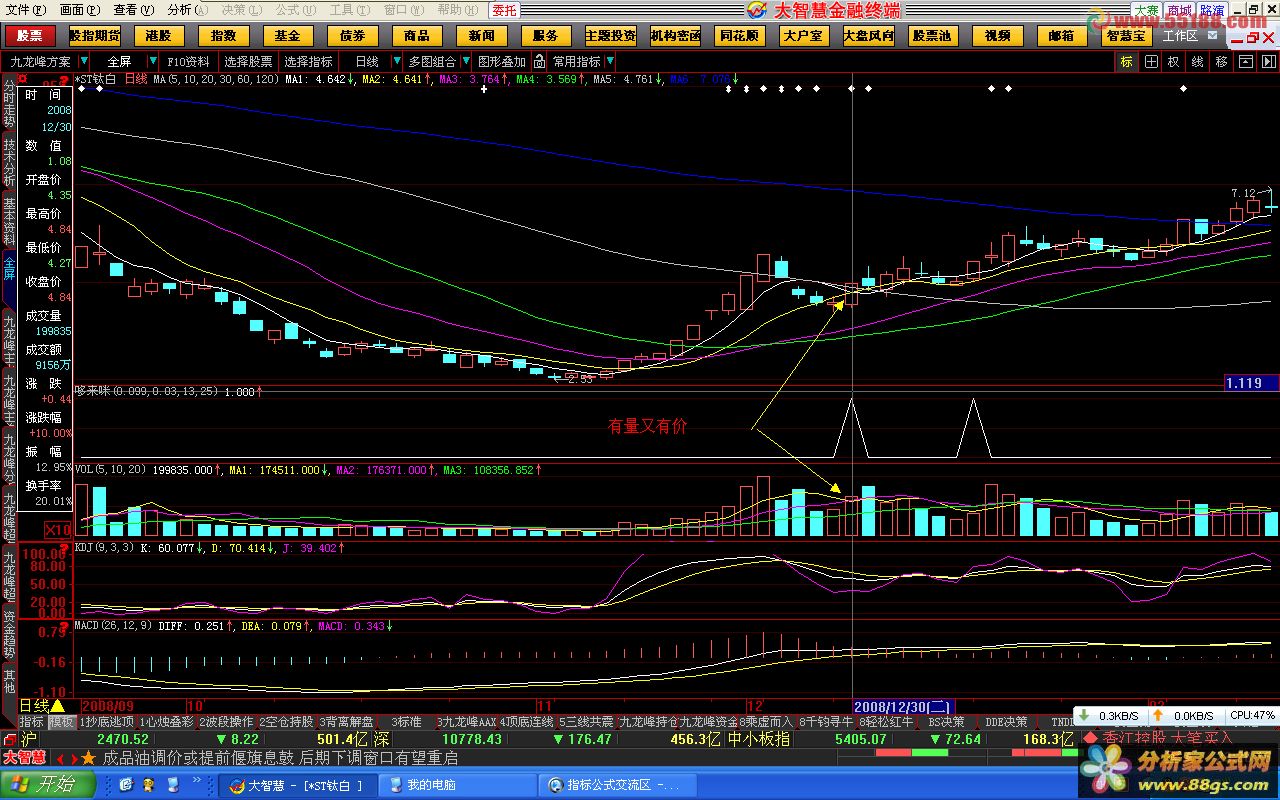Click the 指标 tab at chart bottom
This screenshot has height=800, width=1280.
32,721
